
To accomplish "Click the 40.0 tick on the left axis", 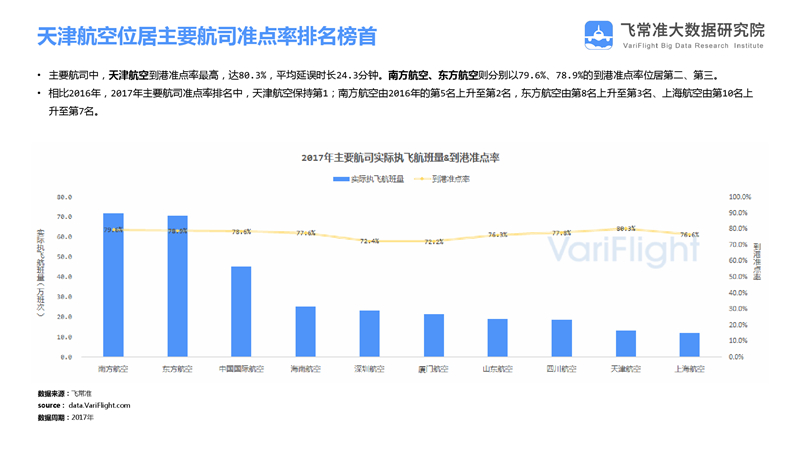I will coord(64,277).
